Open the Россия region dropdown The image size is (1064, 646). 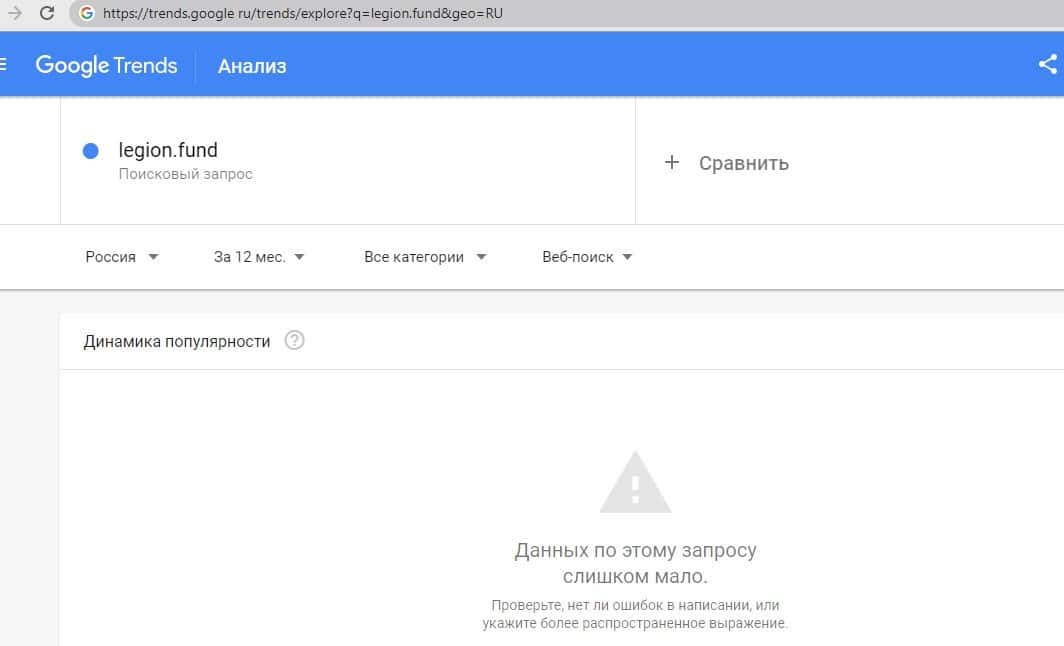pos(122,257)
